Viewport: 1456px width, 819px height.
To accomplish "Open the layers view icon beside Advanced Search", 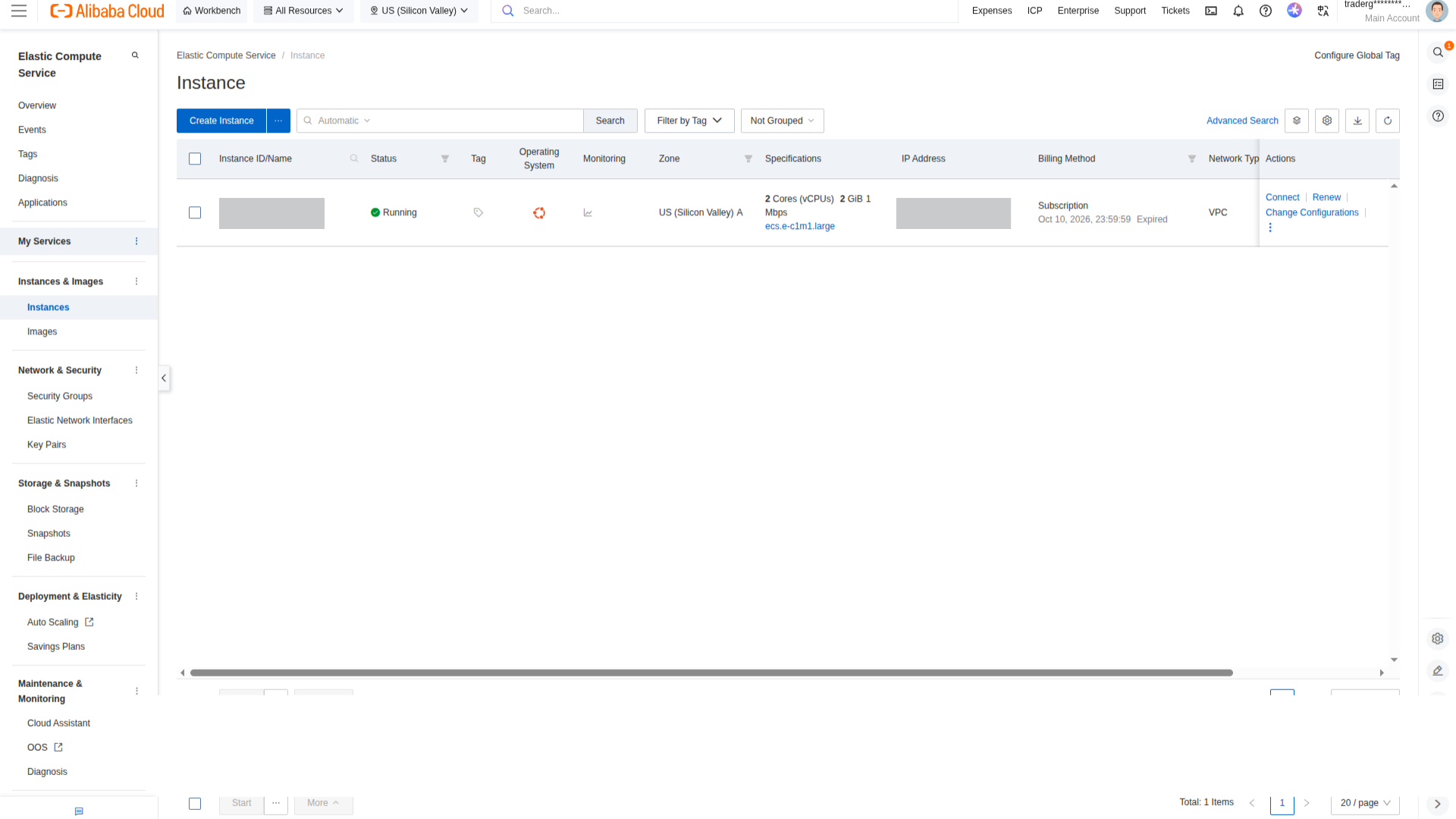I will pyautogui.click(x=1297, y=121).
